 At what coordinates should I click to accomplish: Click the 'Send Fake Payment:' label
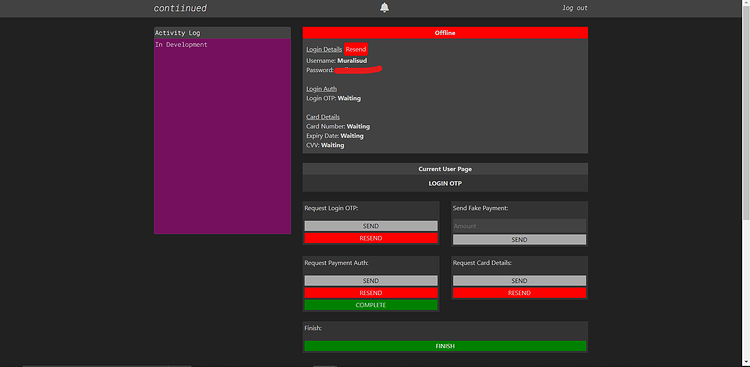[x=480, y=208]
